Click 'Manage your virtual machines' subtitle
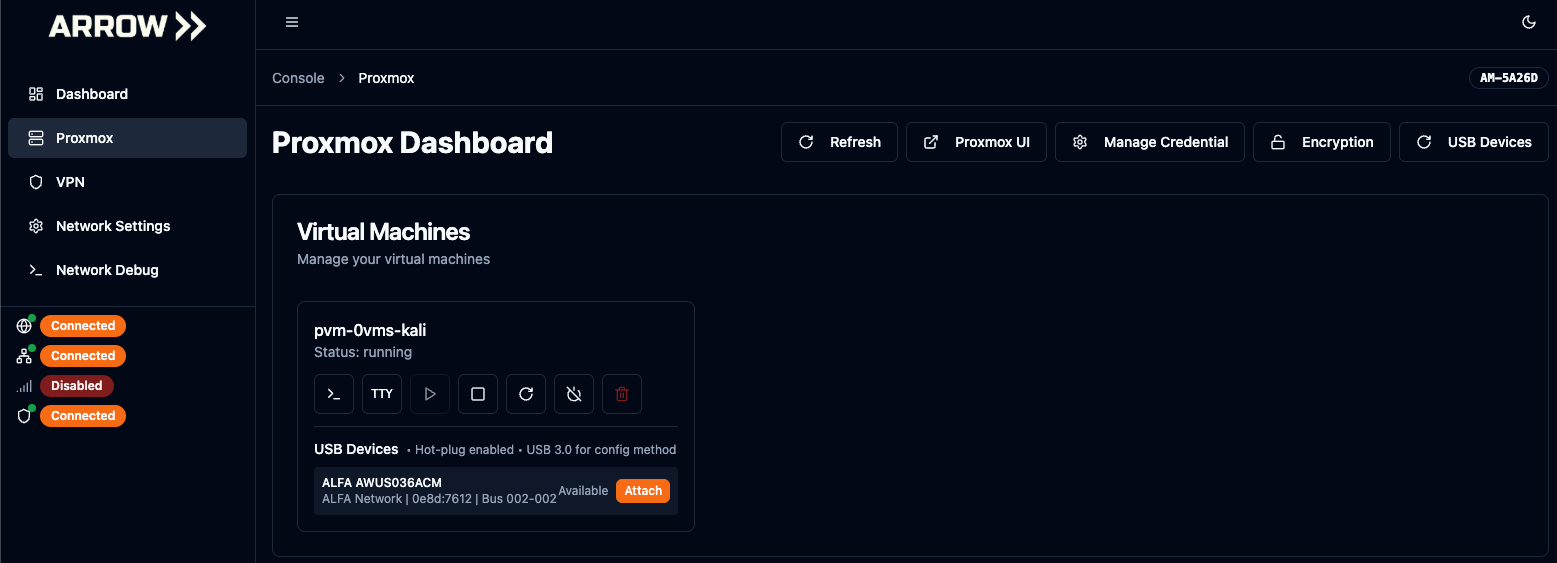The width and height of the screenshot is (1557, 563). coord(394,259)
